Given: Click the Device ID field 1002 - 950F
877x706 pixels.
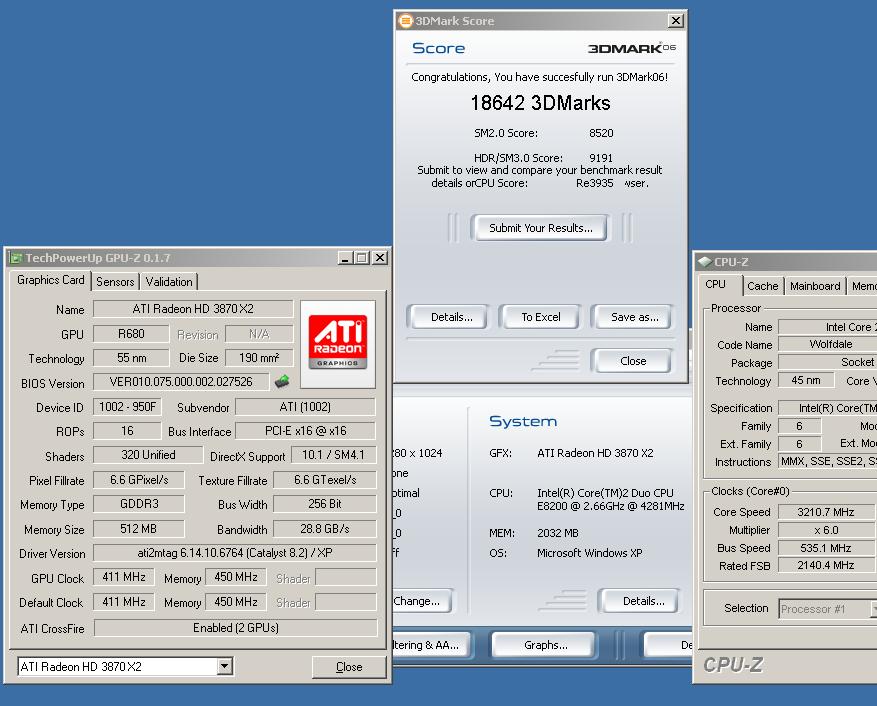Looking at the screenshot, I should pyautogui.click(x=127, y=407).
